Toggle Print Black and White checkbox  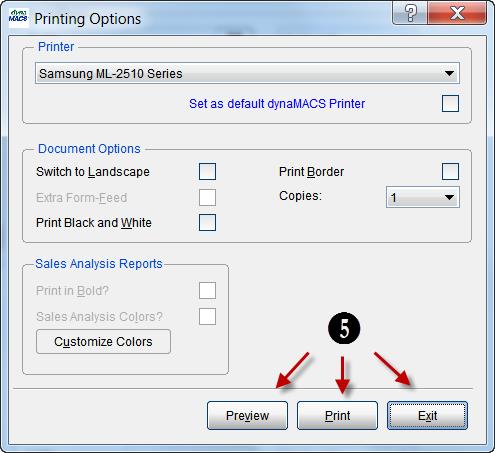tap(207, 223)
